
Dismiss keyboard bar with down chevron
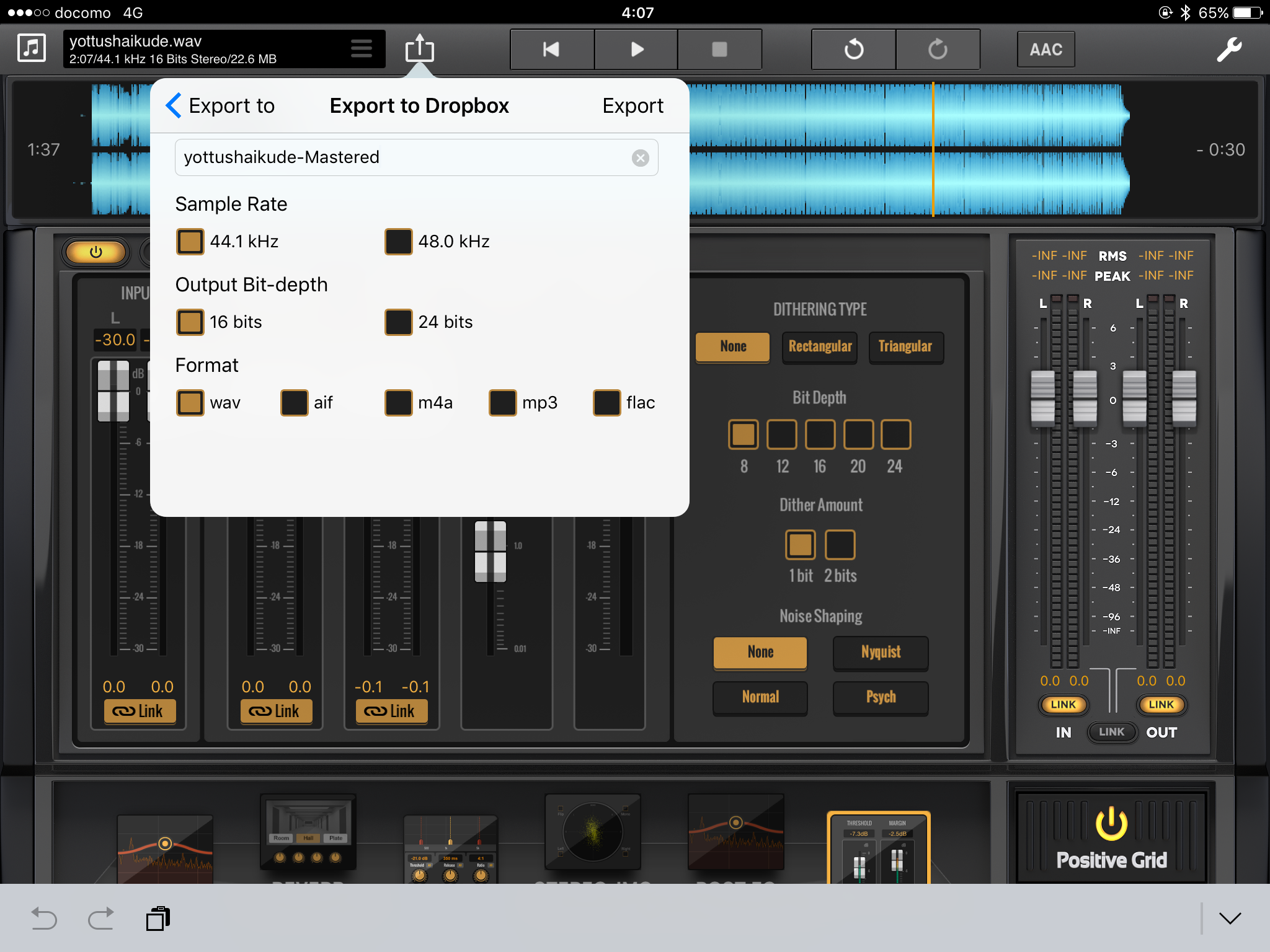pos(1230,919)
